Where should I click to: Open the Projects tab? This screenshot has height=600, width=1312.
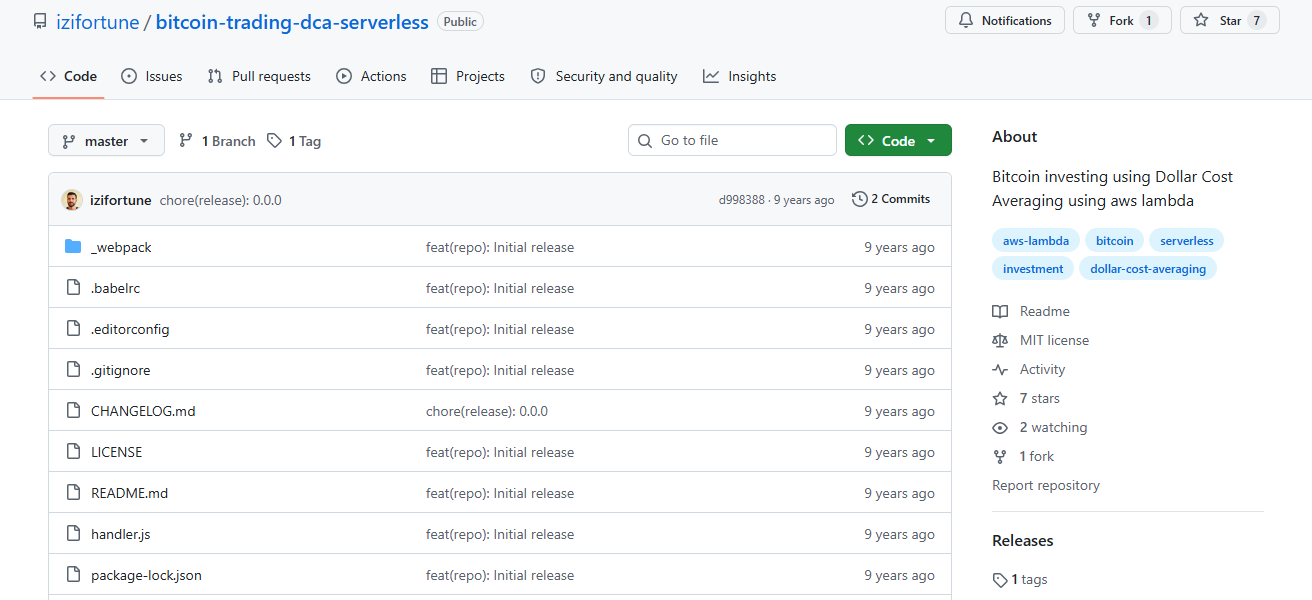pyautogui.click(x=468, y=76)
